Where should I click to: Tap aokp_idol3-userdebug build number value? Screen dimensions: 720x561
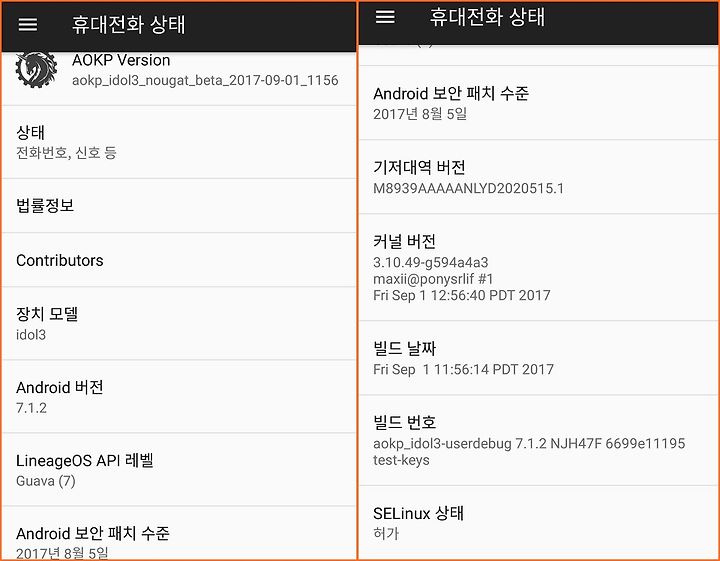[529, 451]
